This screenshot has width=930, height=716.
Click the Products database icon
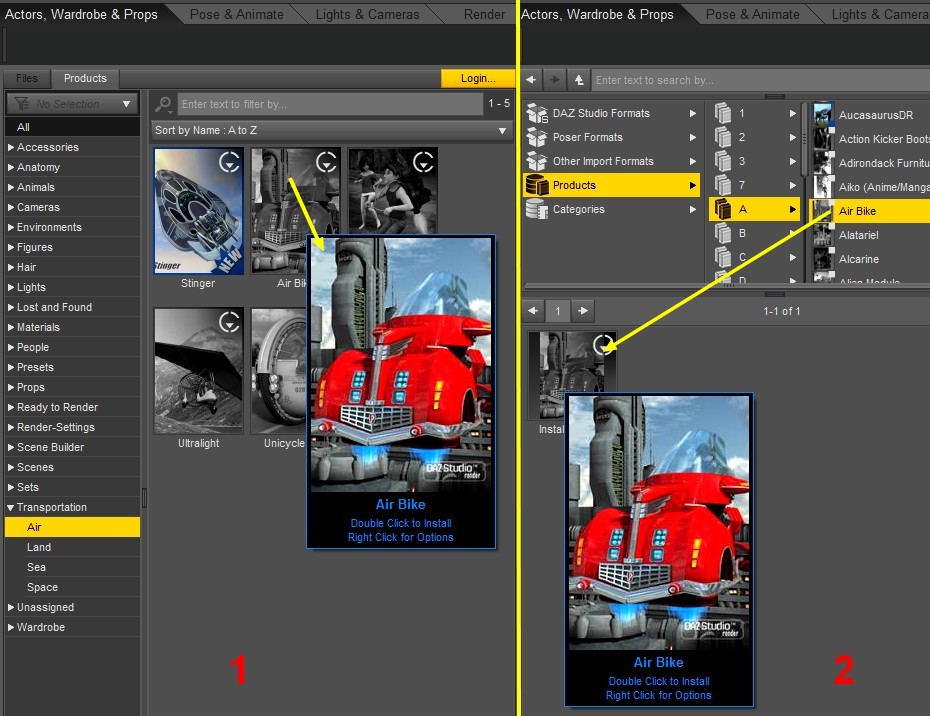pos(537,185)
